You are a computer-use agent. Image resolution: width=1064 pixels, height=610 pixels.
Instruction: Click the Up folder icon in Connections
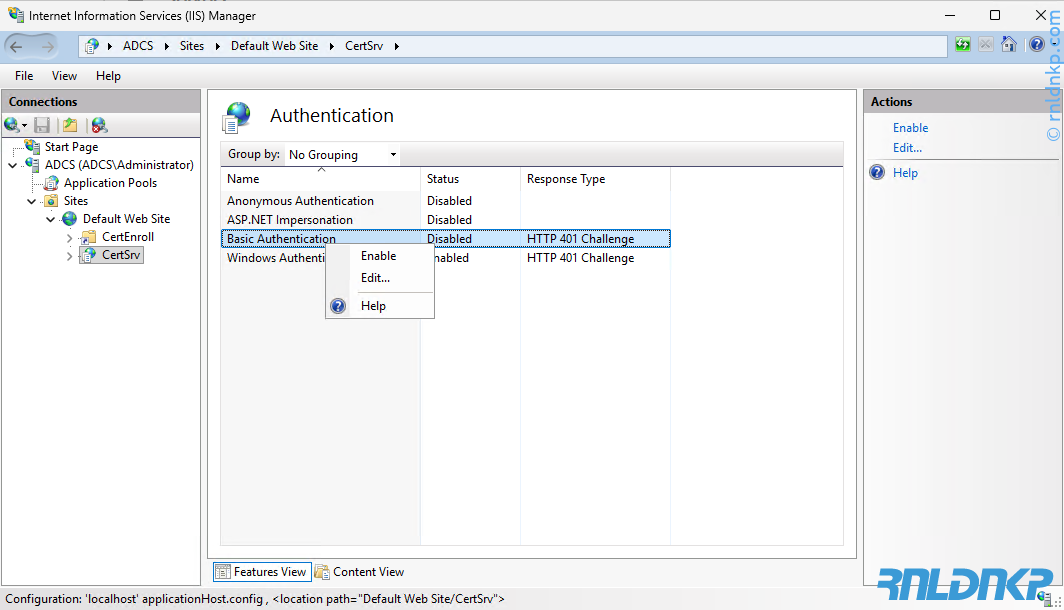click(70, 125)
